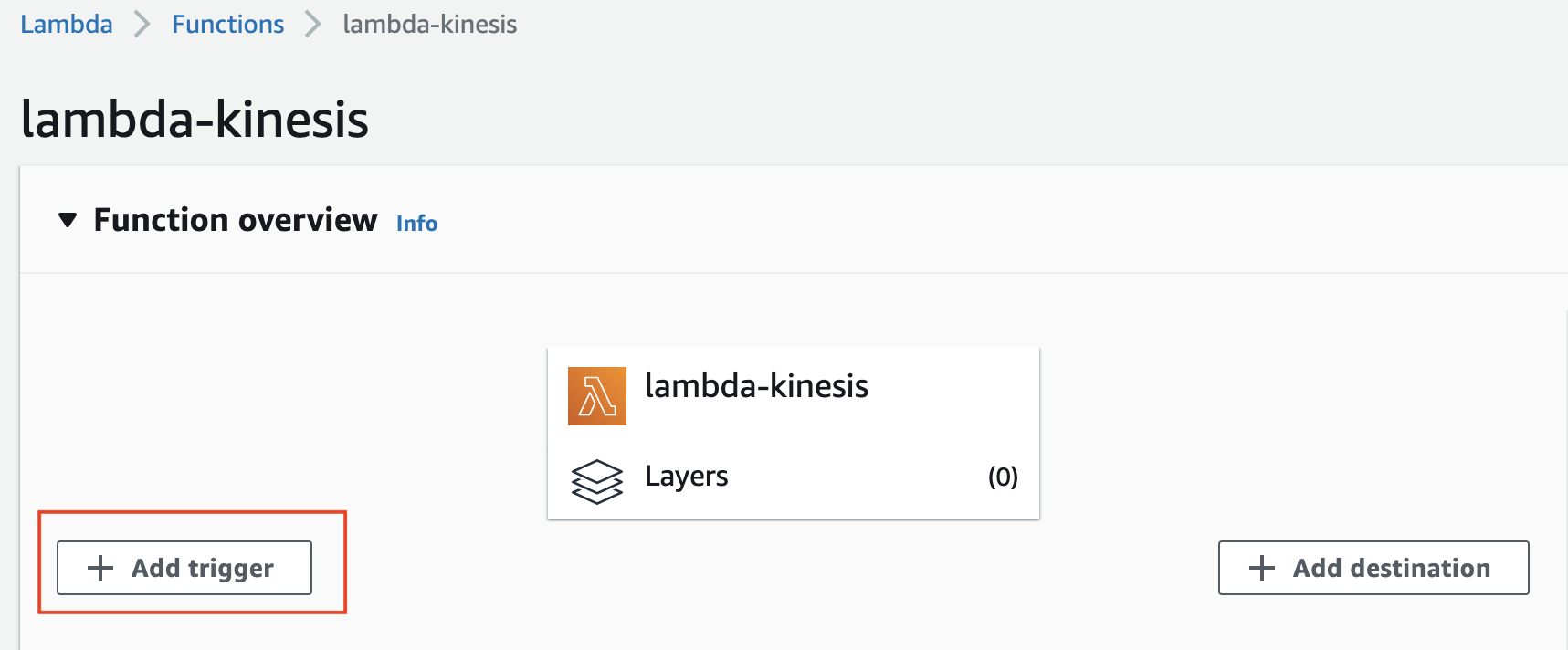The width and height of the screenshot is (1568, 650).
Task: Select the lambda-kinesis function card box
Action: coord(794,433)
